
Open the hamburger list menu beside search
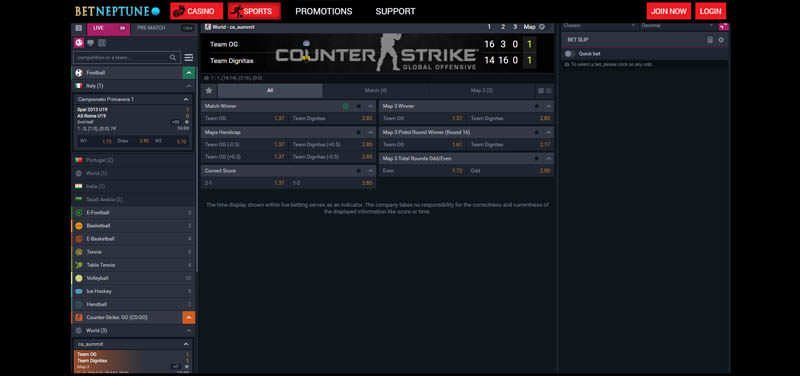189,58
